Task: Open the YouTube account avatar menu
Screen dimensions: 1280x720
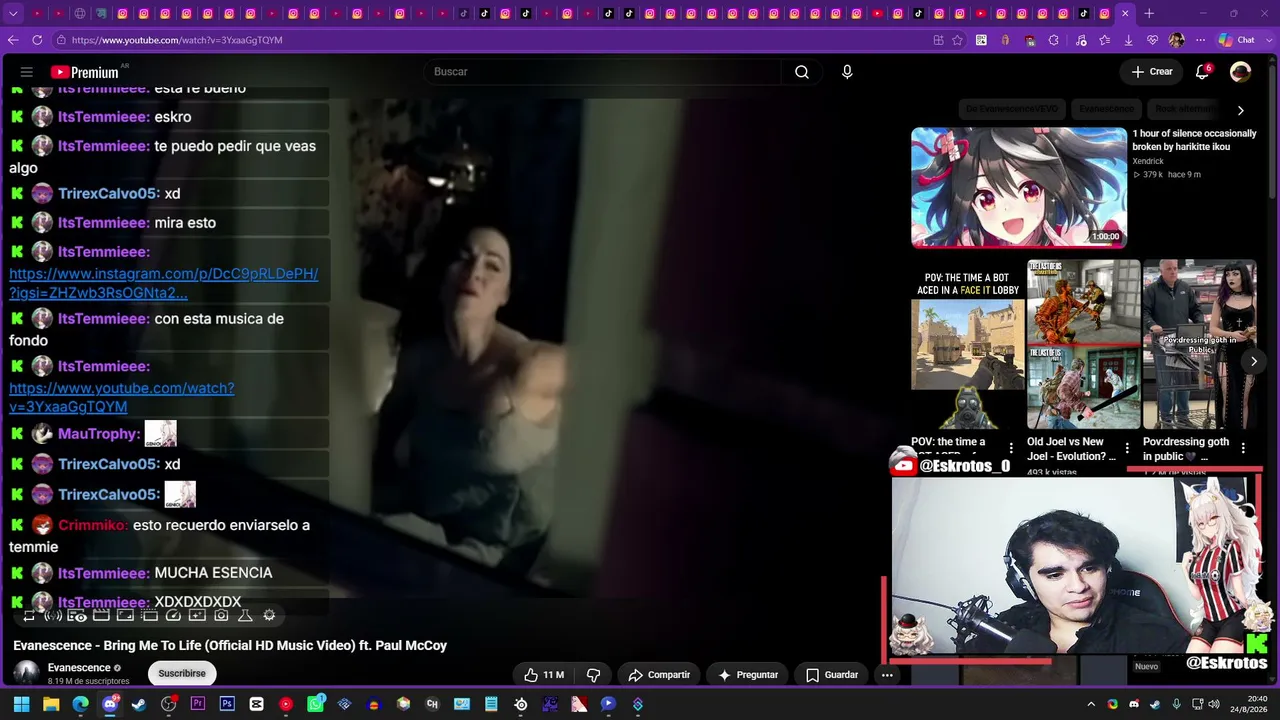Action: [1240, 72]
